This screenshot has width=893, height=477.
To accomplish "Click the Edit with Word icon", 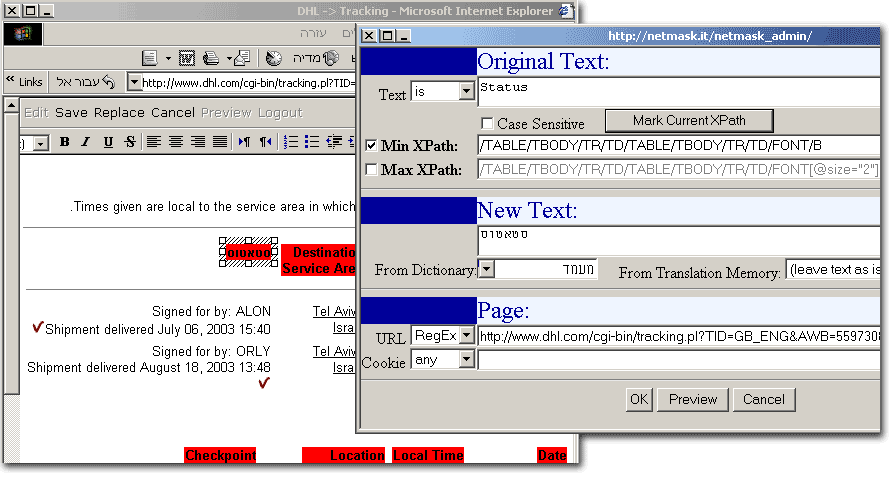I will pos(186,57).
